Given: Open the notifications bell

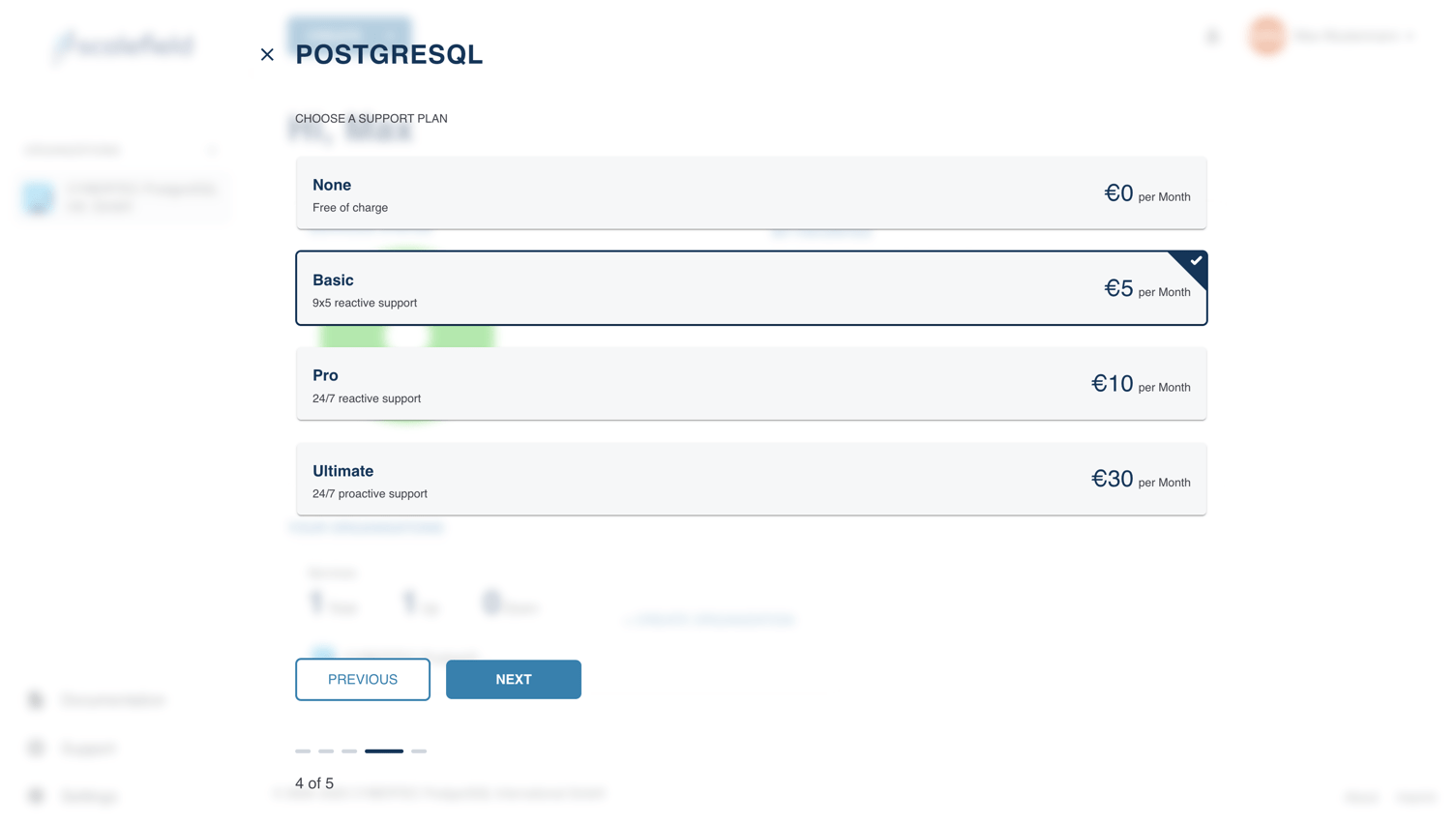Looking at the screenshot, I should point(1212,37).
